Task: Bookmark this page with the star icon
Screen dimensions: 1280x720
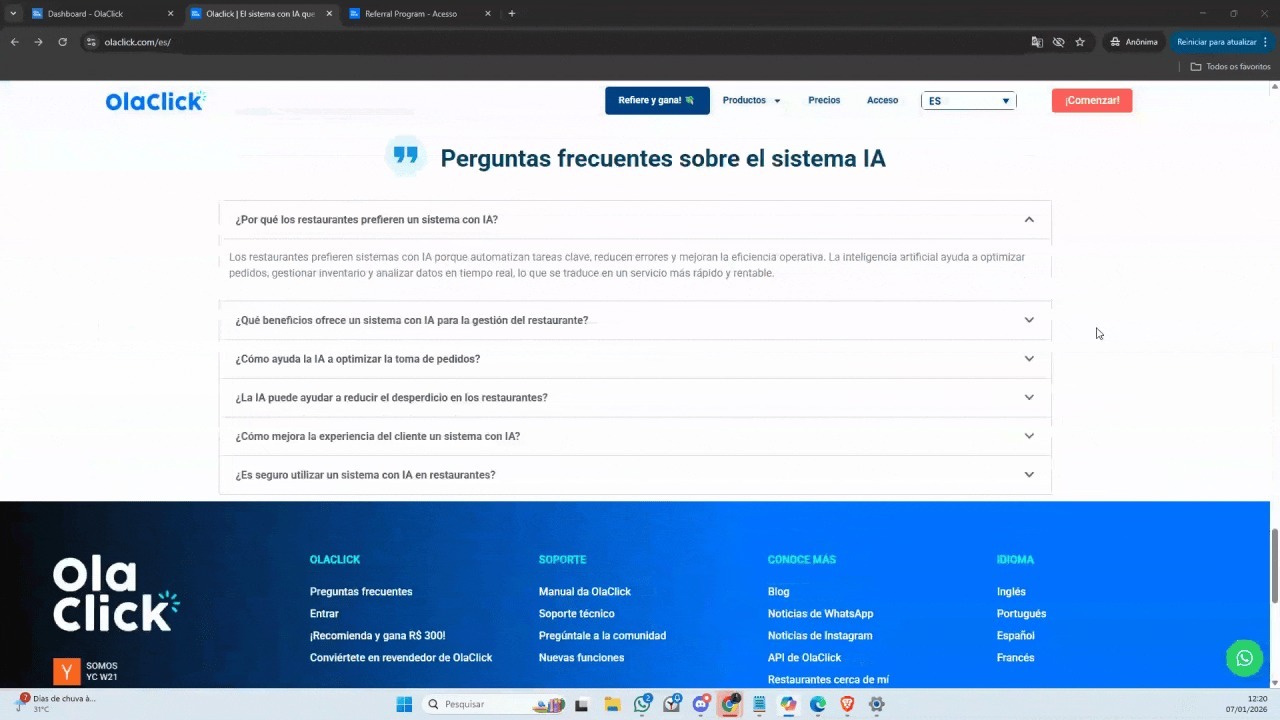Action: click(x=1080, y=42)
